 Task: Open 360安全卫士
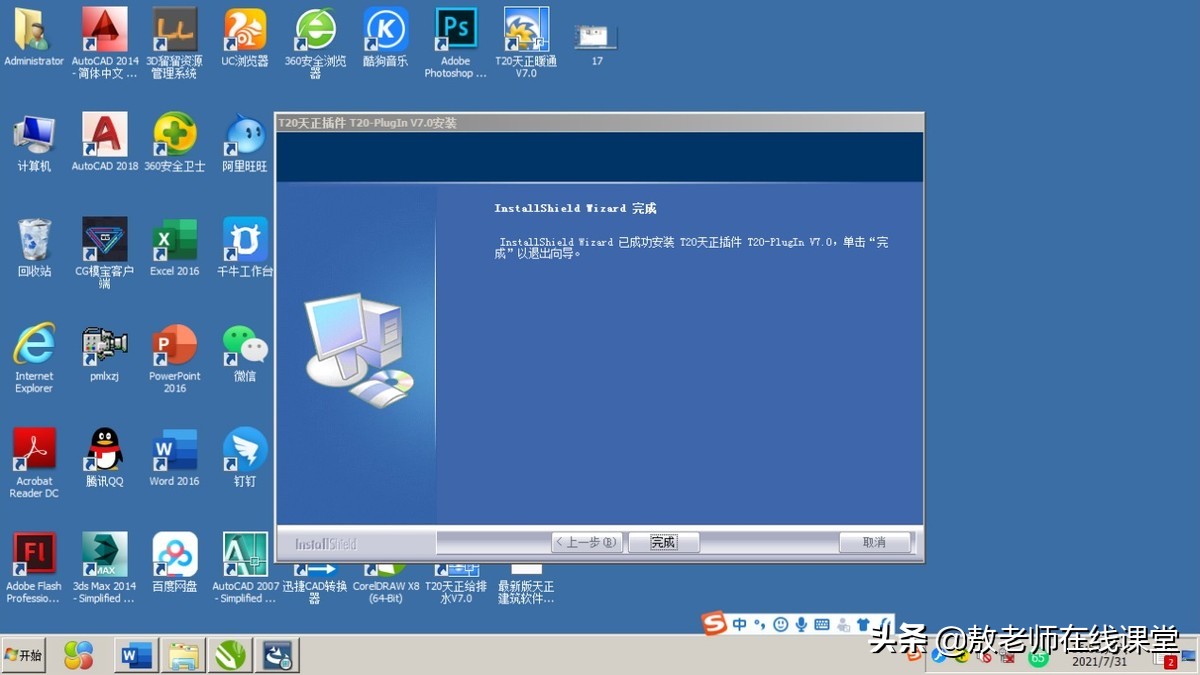[x=174, y=135]
